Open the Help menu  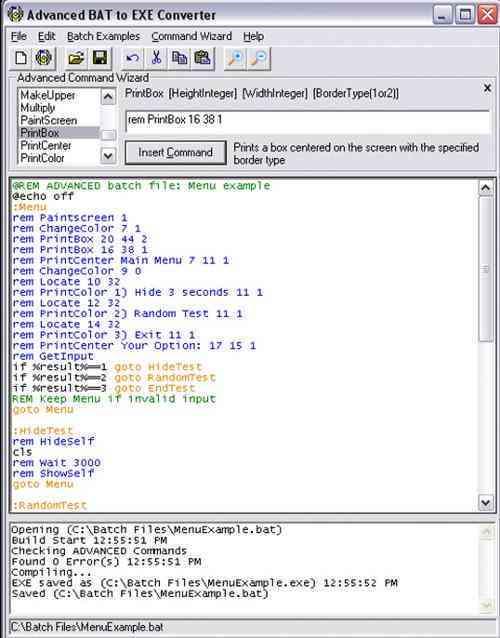253,37
